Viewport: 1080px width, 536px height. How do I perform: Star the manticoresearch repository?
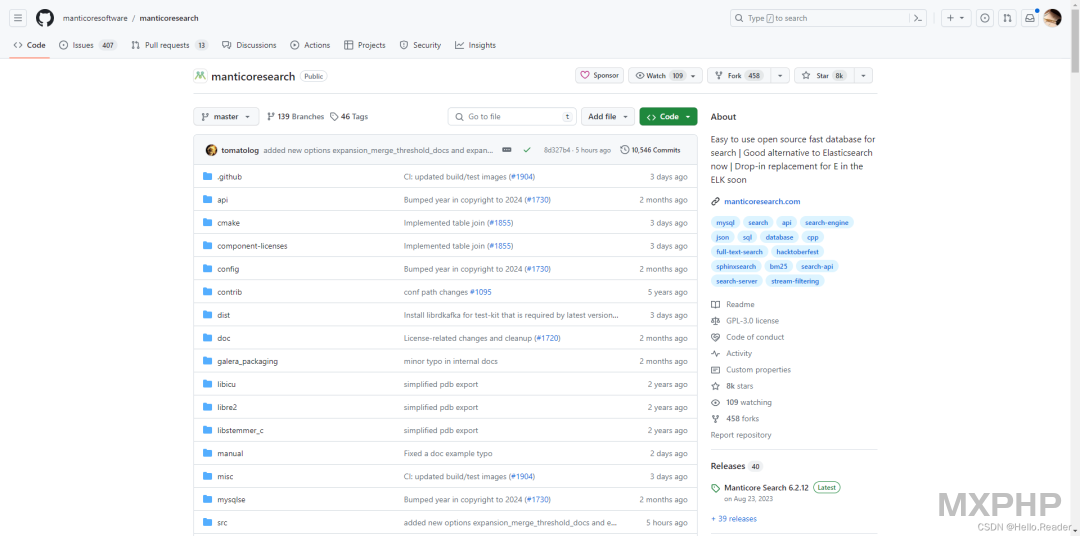click(x=824, y=76)
